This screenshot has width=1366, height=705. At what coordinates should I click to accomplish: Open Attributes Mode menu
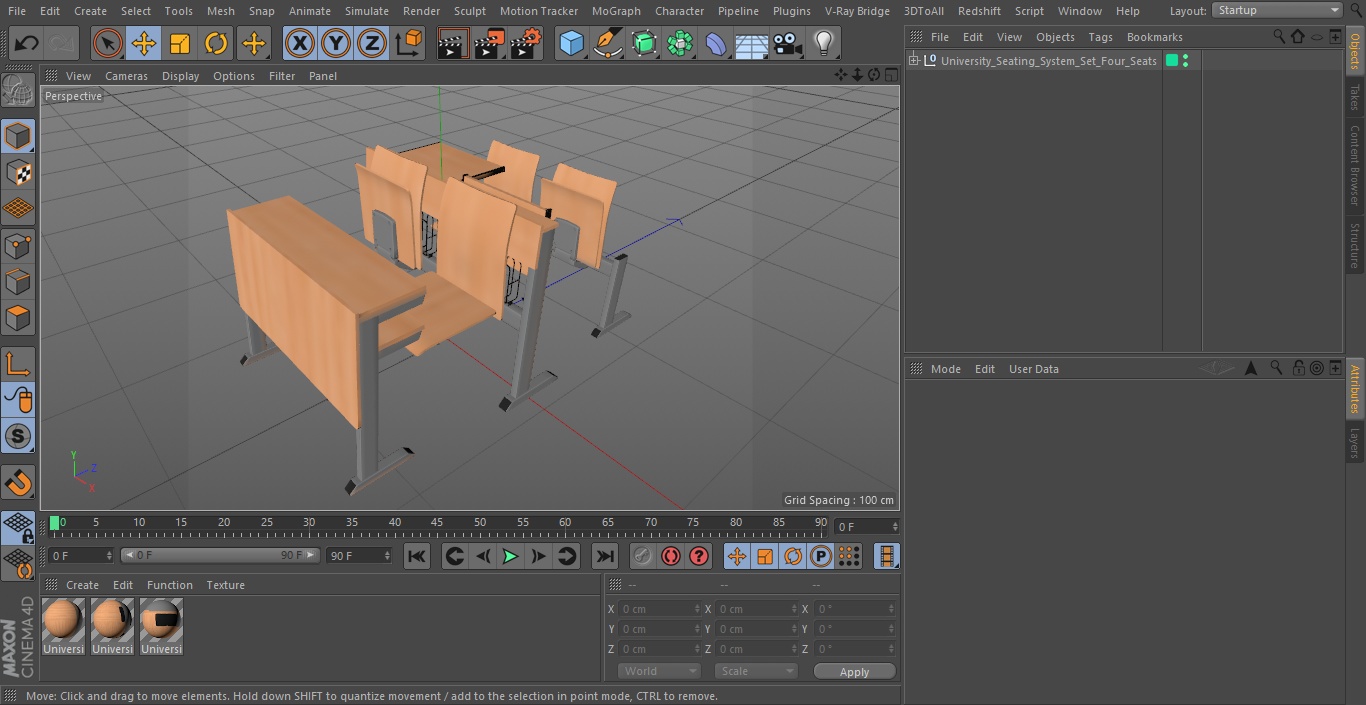click(x=945, y=369)
